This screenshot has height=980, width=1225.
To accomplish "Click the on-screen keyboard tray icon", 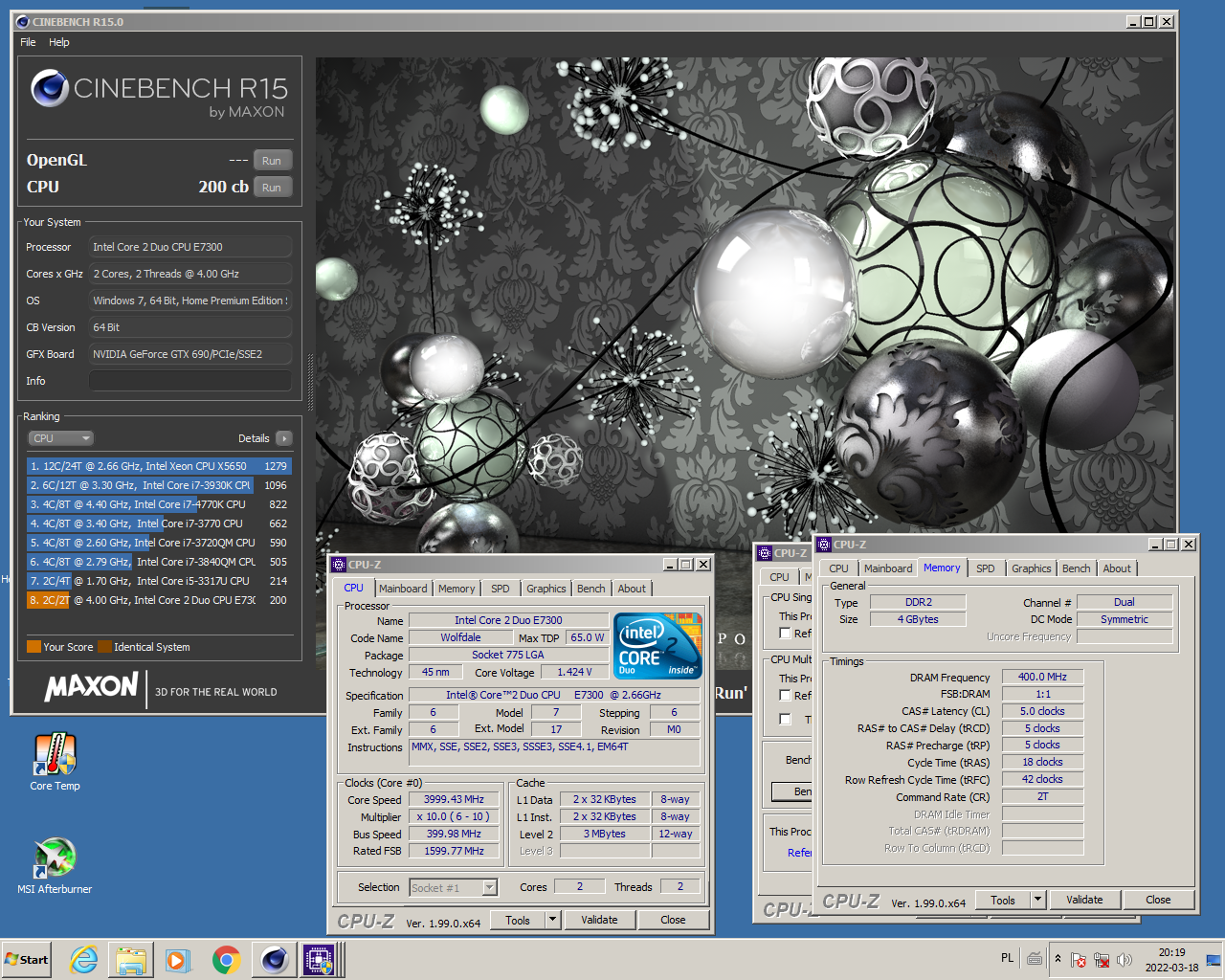I will tap(1035, 958).
